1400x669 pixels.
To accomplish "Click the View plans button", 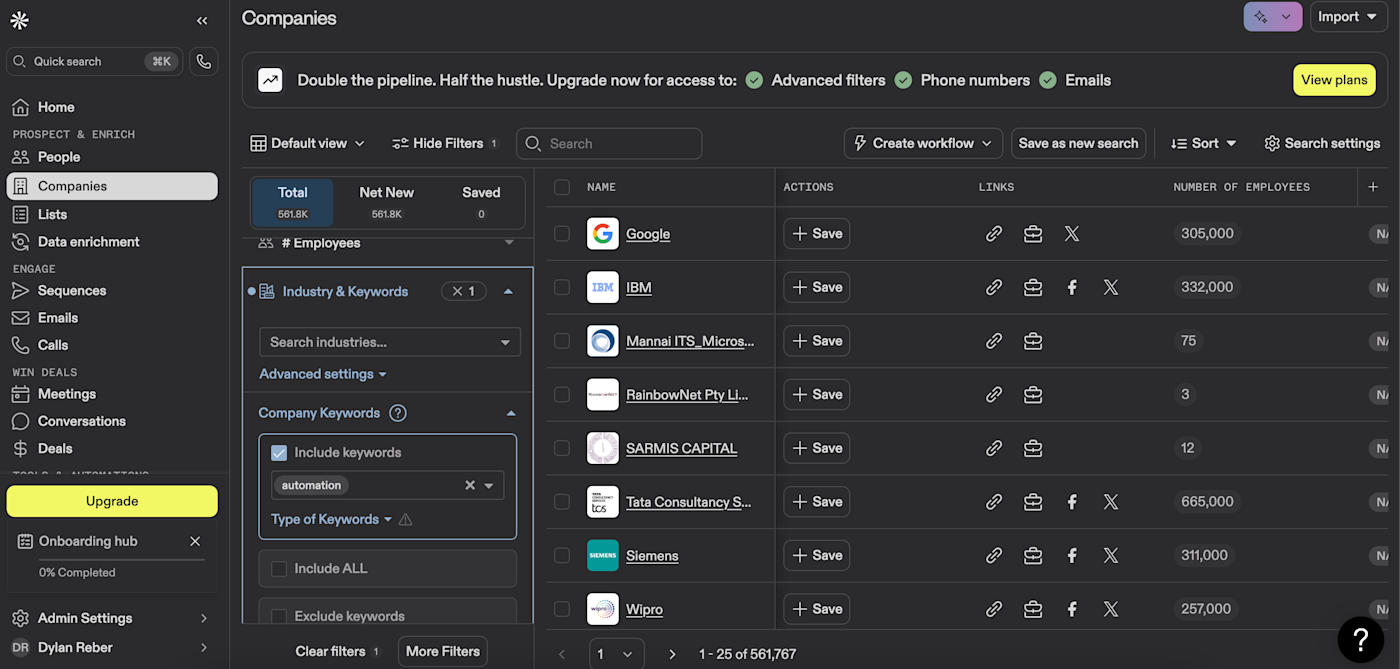I will (x=1334, y=80).
